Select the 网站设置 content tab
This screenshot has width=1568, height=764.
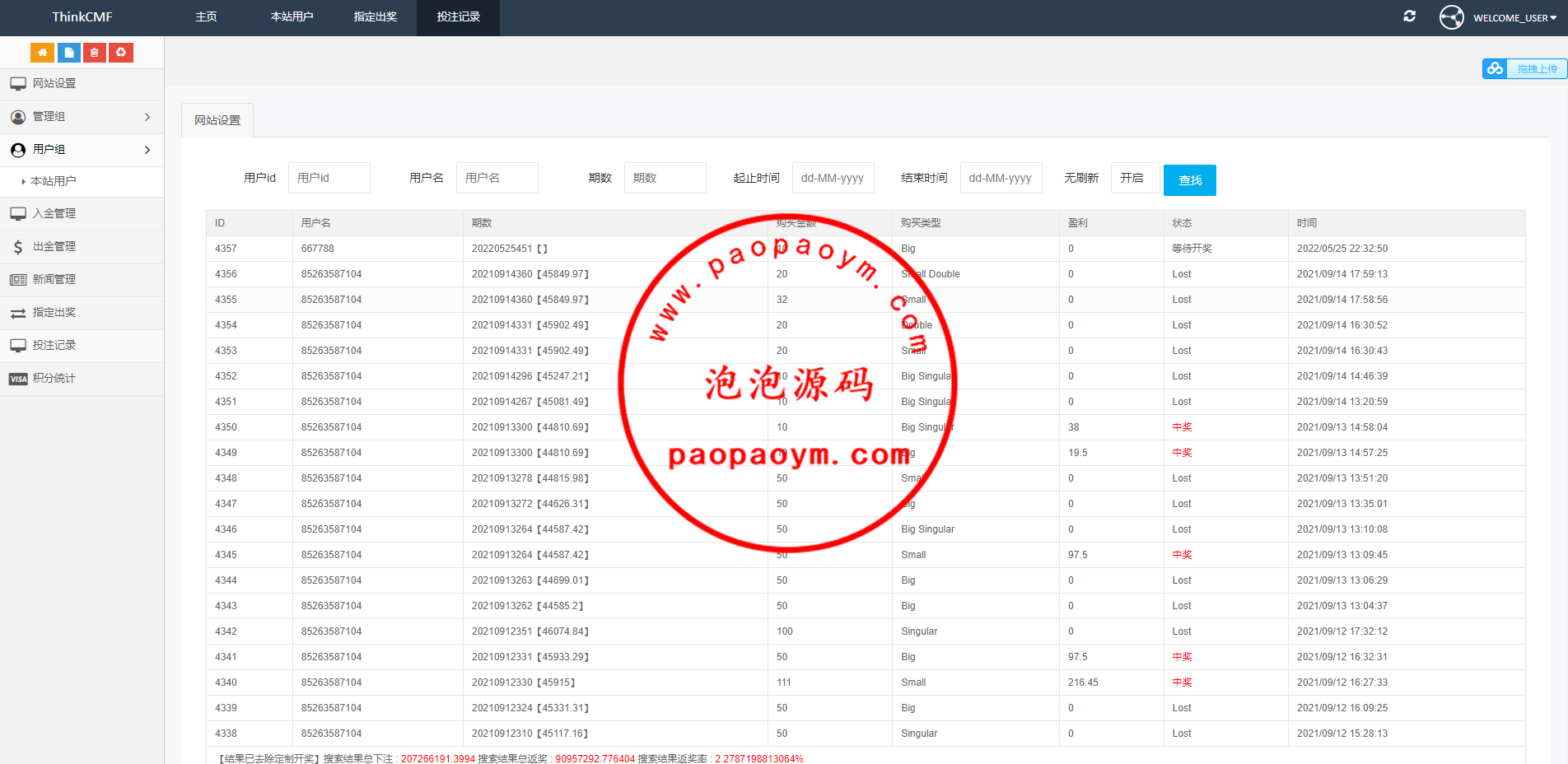coord(217,120)
